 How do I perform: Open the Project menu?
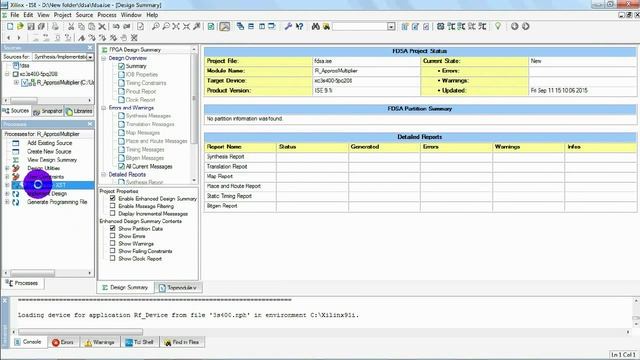62,15
